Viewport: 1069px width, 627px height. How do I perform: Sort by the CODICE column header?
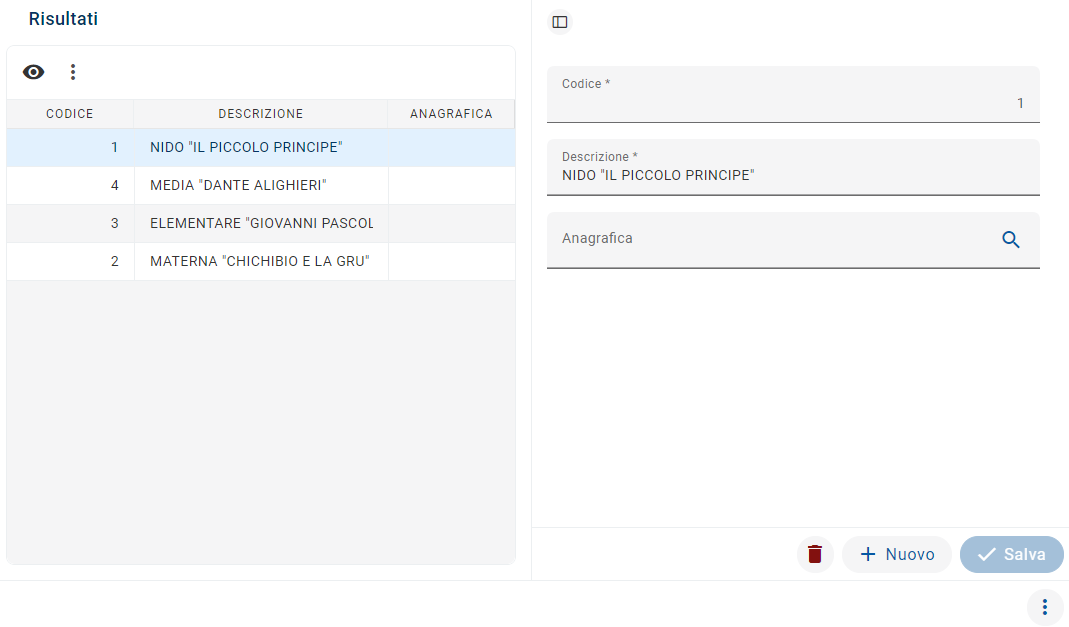click(70, 114)
